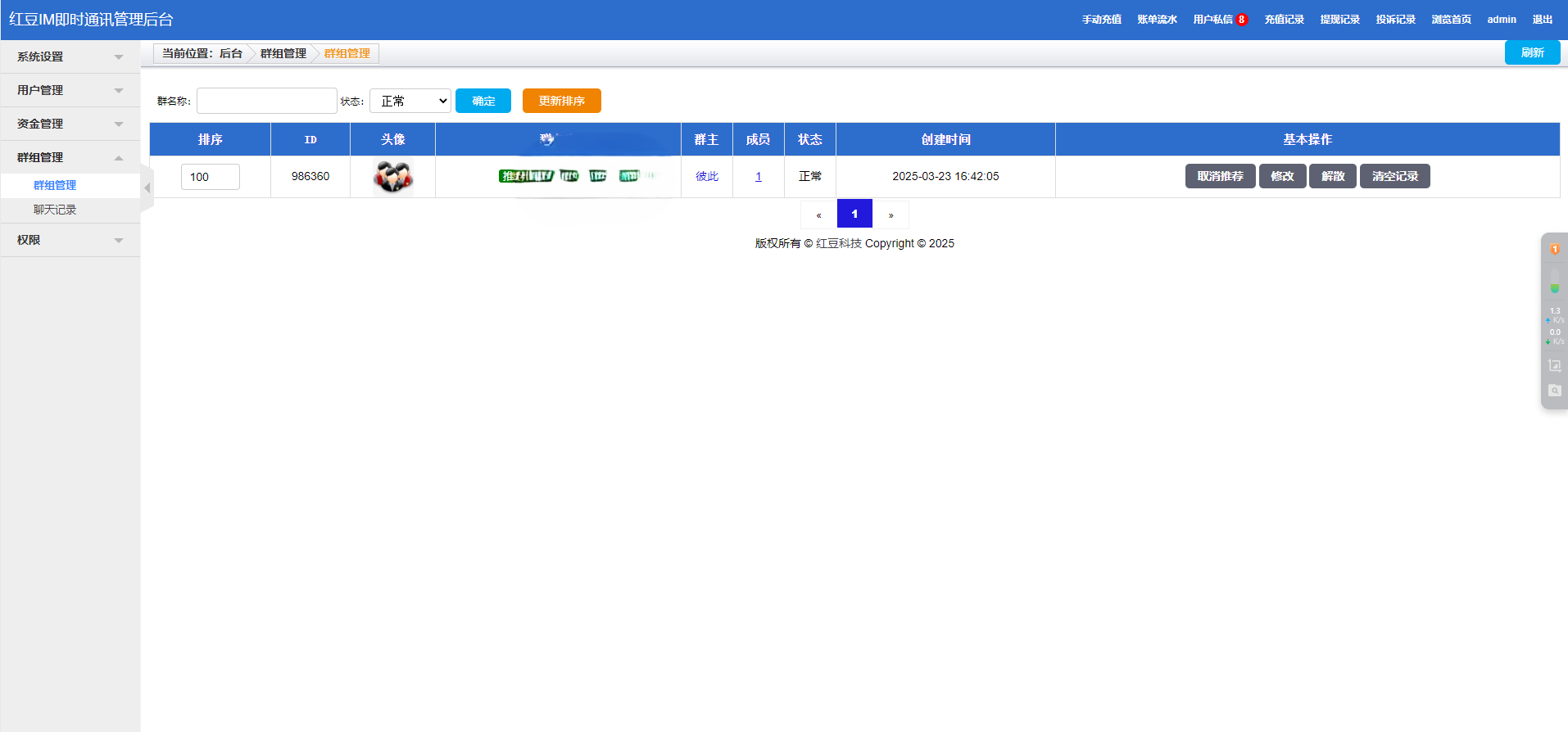1568x732 pixels.
Task: Click the orange shield badge in side widget
Action: click(x=1554, y=249)
